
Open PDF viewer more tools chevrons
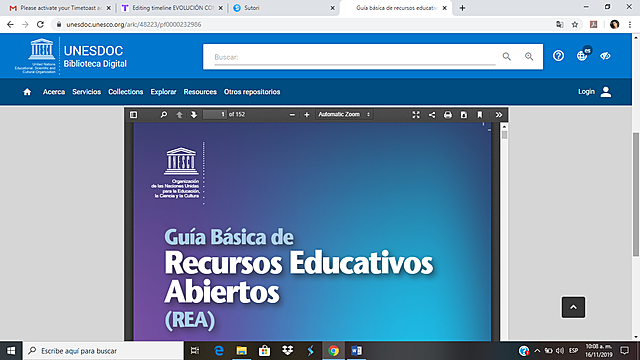pos(499,115)
